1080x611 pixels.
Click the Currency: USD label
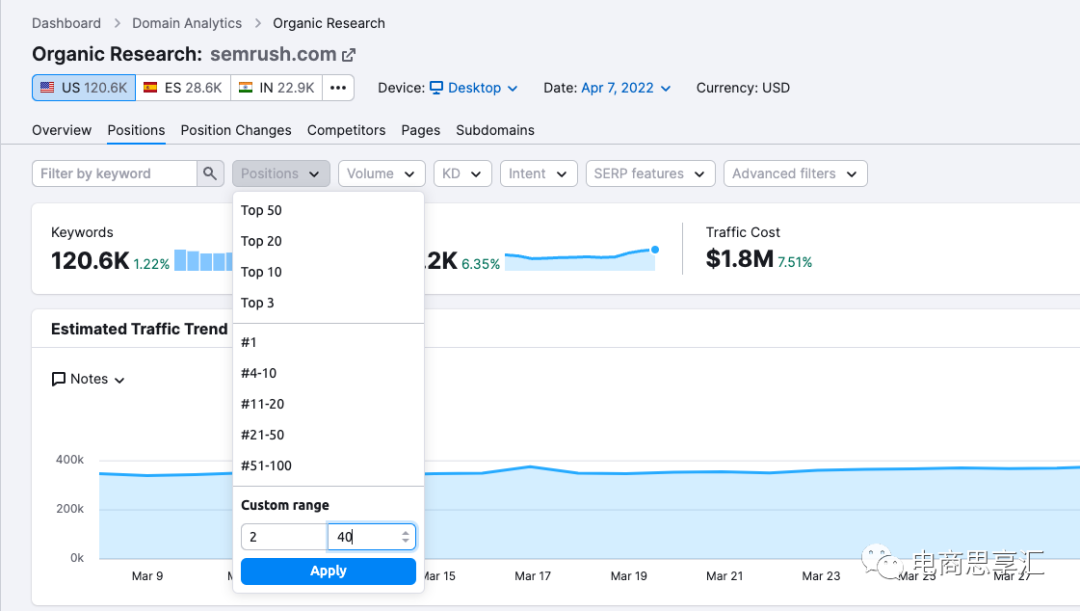742,88
